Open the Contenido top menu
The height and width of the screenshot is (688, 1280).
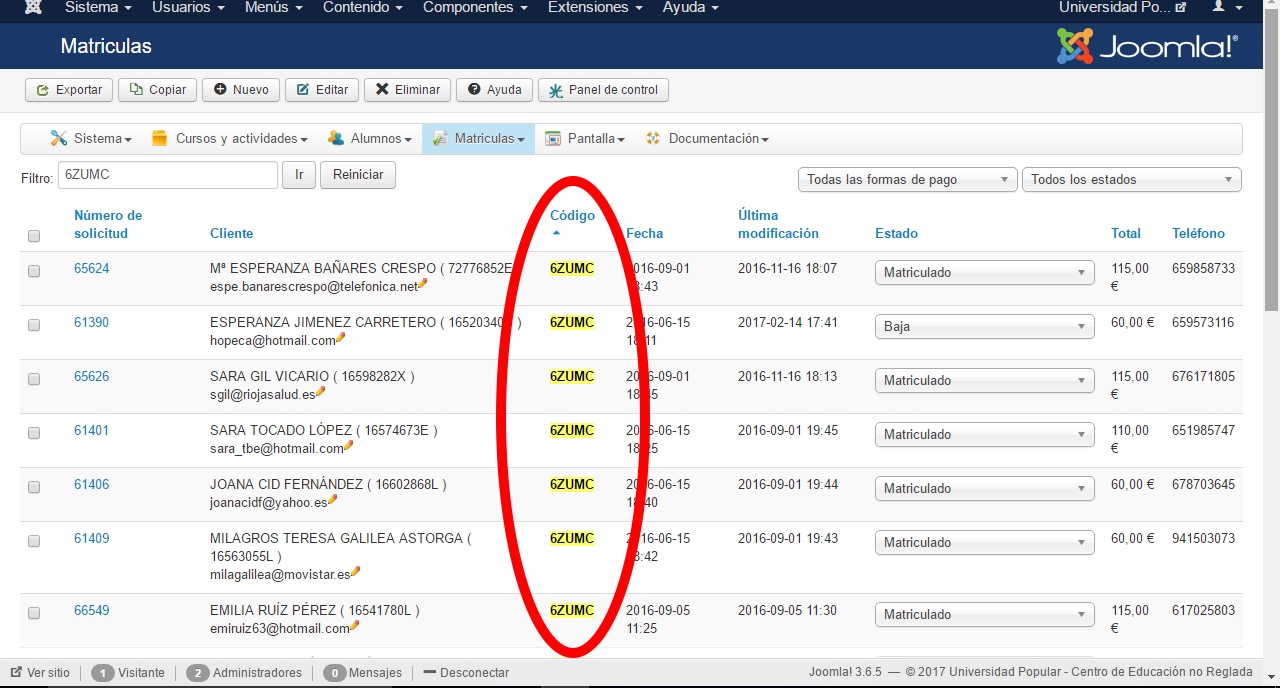click(363, 7)
